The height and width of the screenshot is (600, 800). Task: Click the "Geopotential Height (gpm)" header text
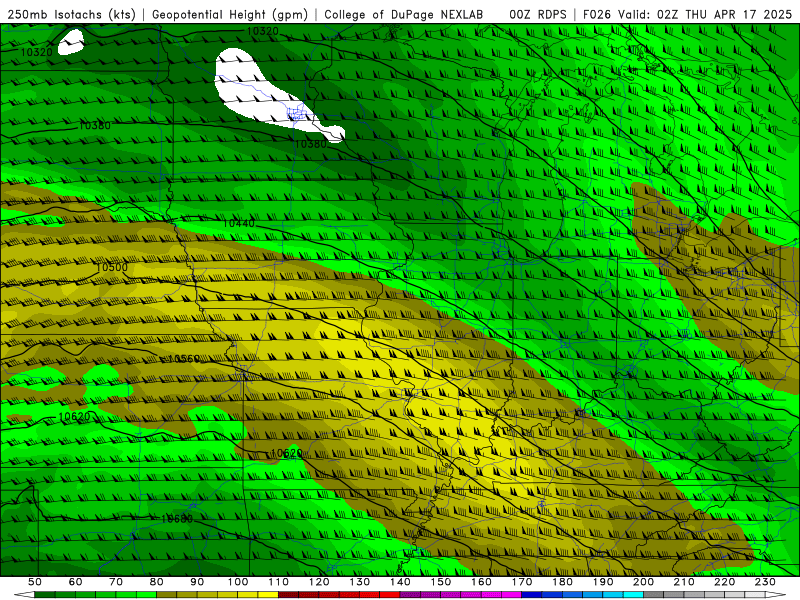pos(230,15)
